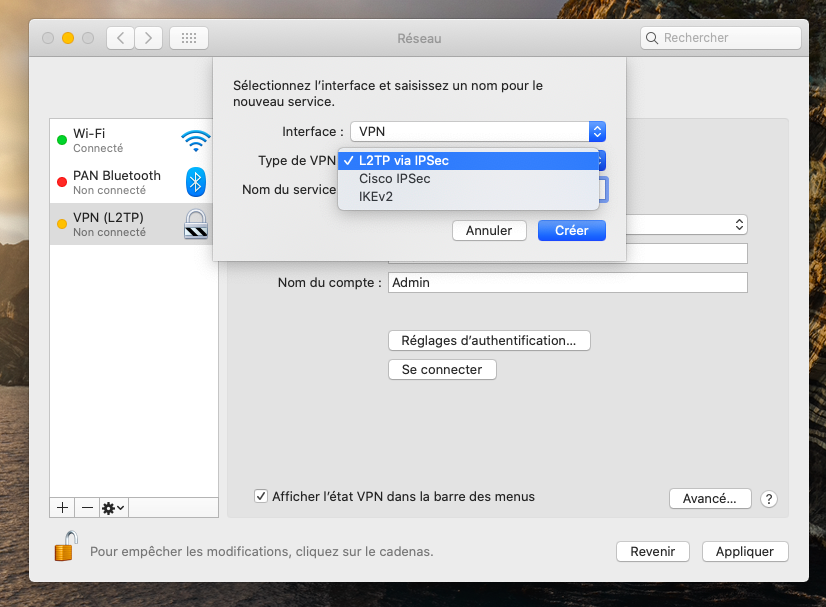The width and height of the screenshot is (826, 607).
Task: Click the VPN padlock icon in sidebar
Action: (x=196, y=224)
